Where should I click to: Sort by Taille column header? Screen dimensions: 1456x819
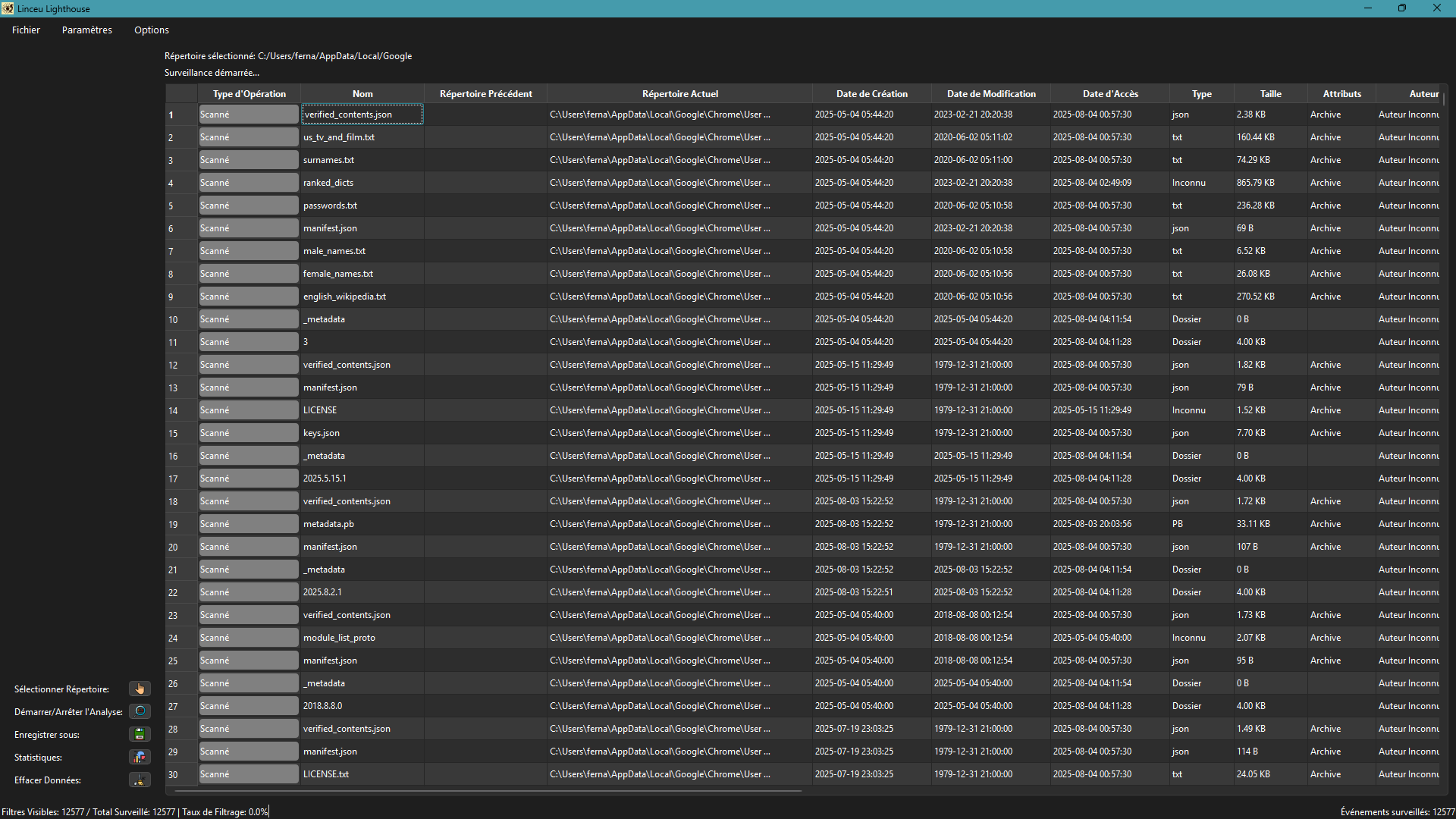pyautogui.click(x=1270, y=94)
